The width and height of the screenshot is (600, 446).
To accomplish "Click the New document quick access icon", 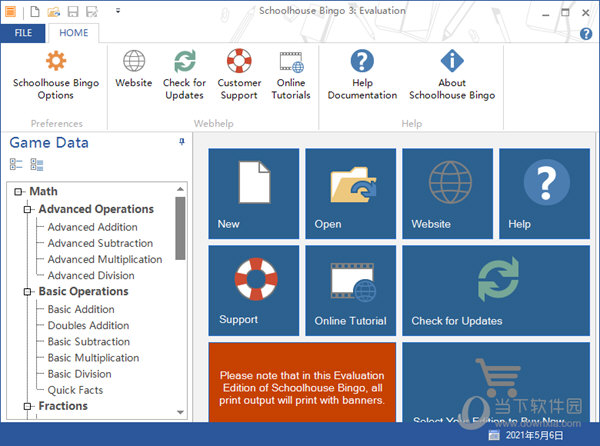I will pos(35,12).
